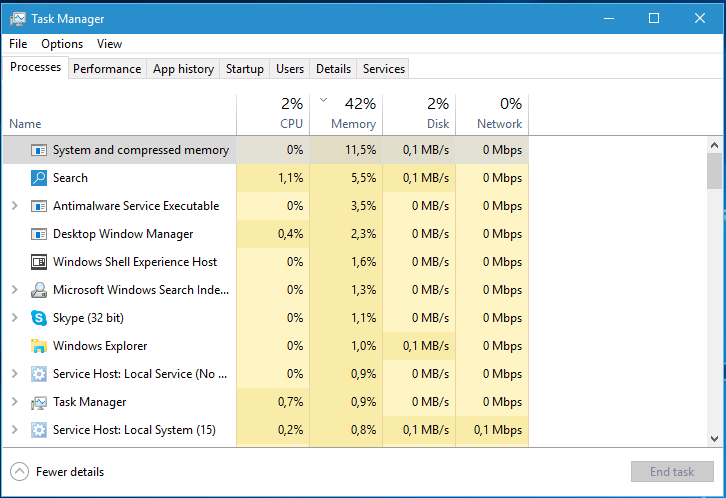Open the Startup tab
Viewport: 726px width, 498px height.
(245, 69)
